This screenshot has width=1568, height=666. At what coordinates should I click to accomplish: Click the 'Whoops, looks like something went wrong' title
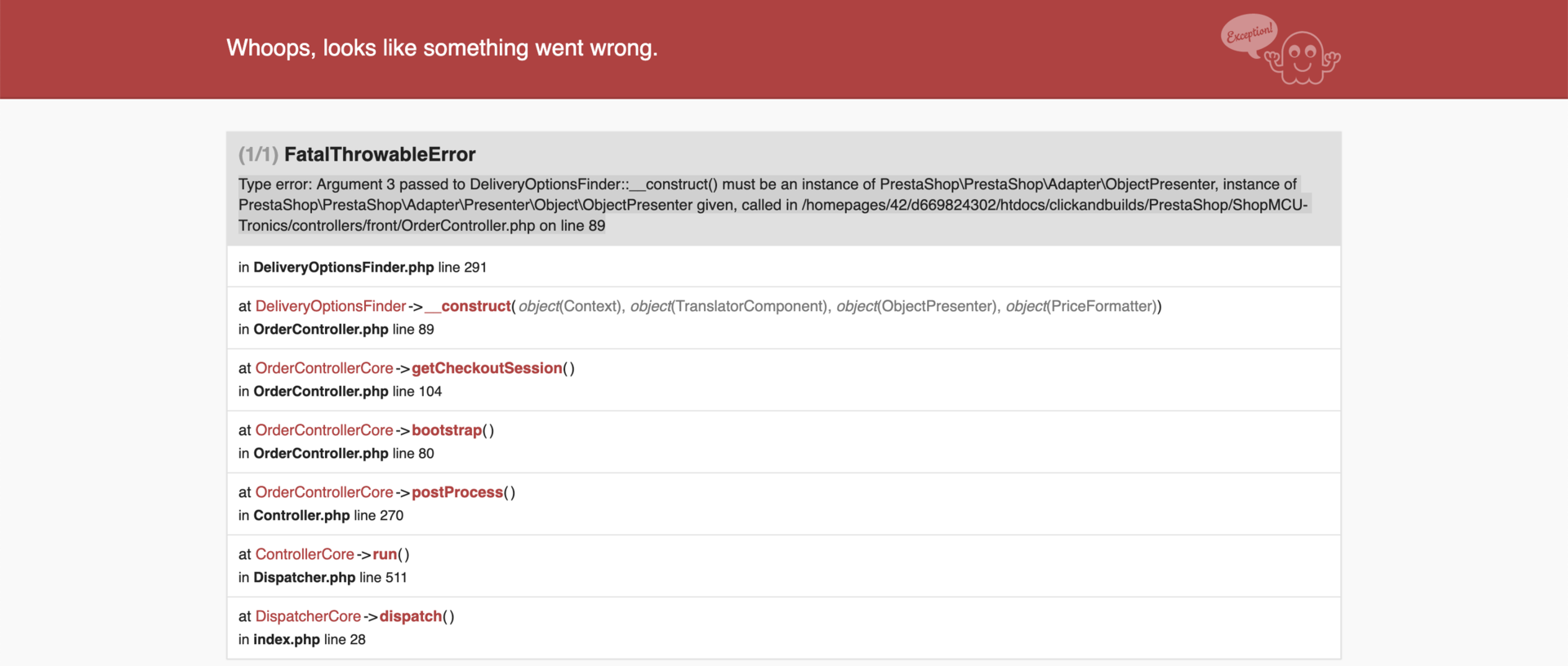point(442,48)
